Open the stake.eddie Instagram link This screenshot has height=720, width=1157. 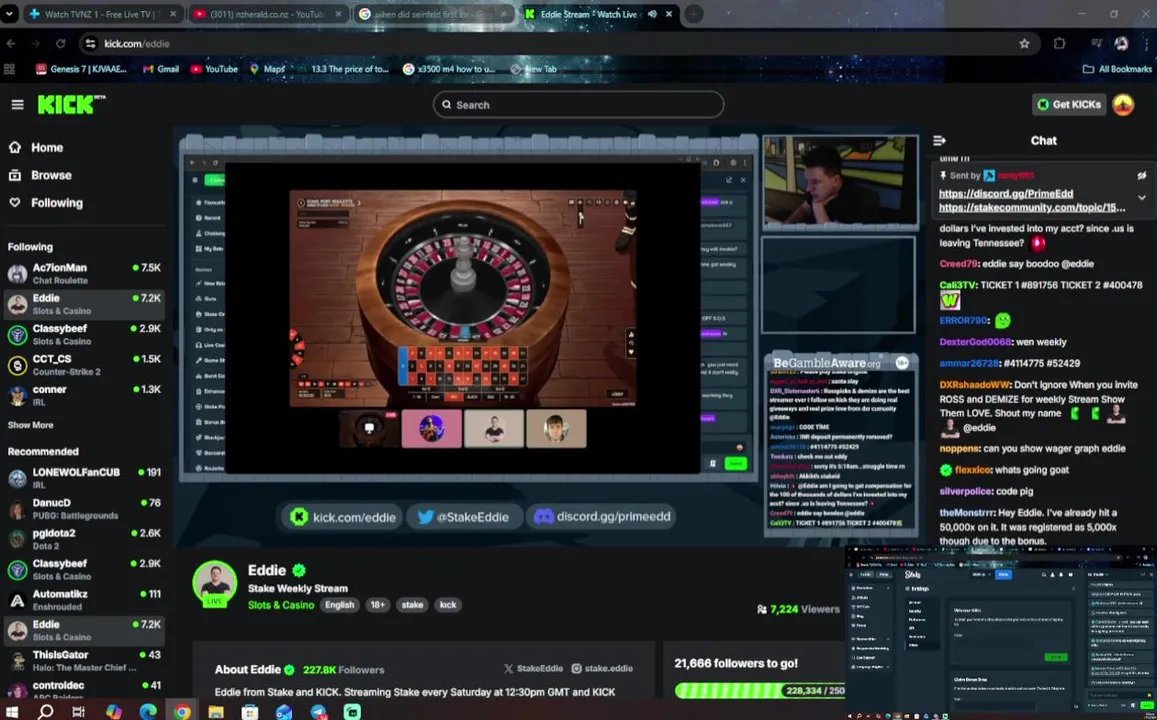point(602,668)
